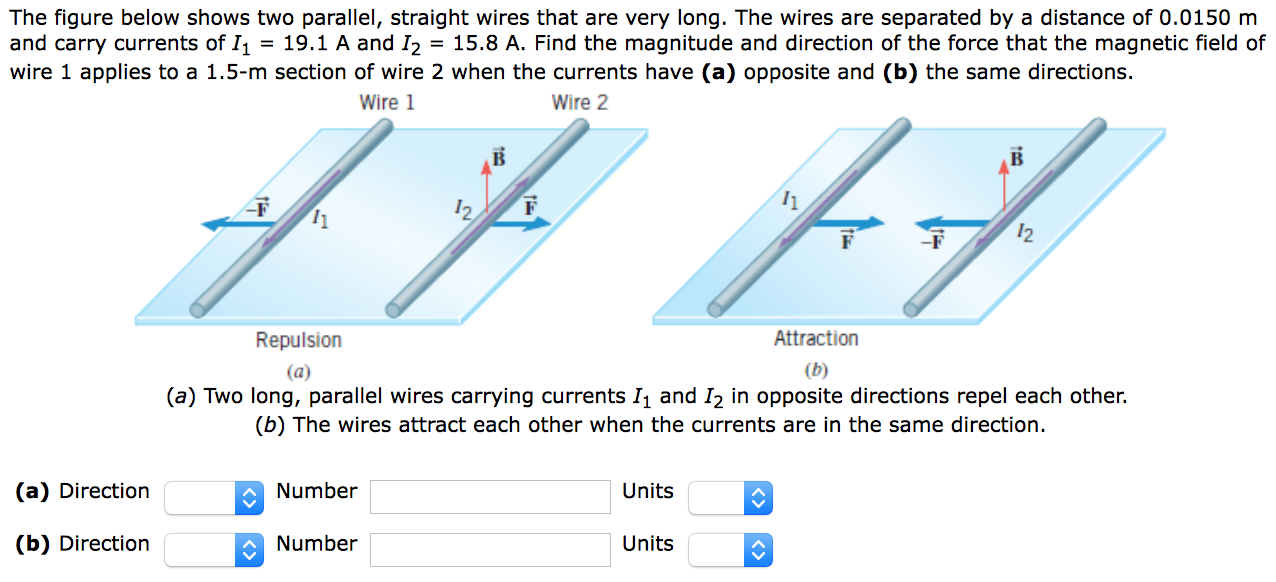1276x582 pixels.
Task: Click inside the Number field for part (b)
Action: point(489,549)
